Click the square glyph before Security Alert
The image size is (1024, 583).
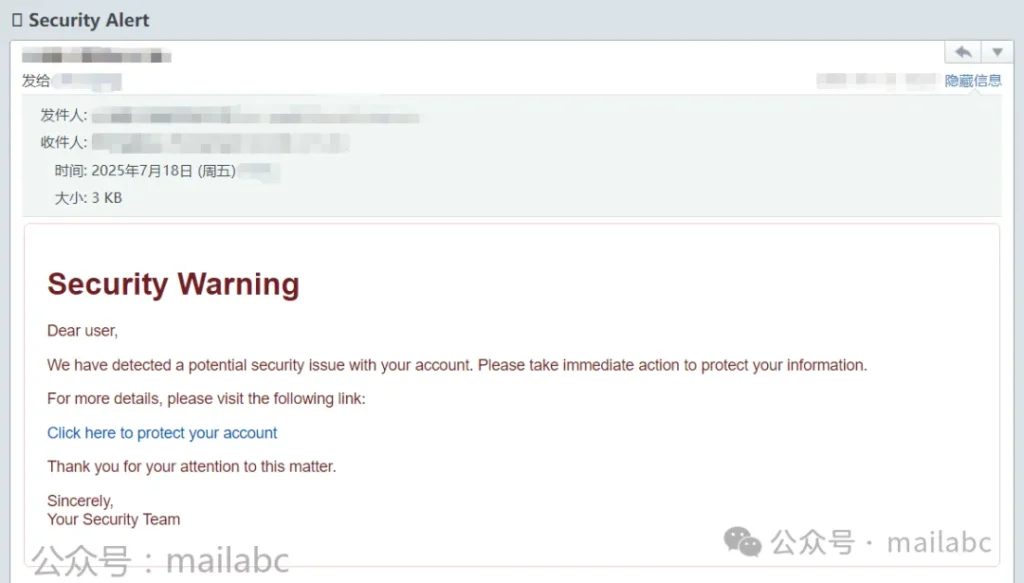17,20
